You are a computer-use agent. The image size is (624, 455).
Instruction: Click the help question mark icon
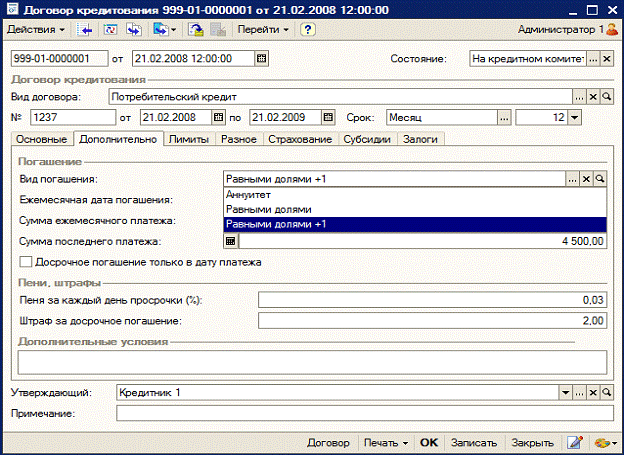pyautogui.click(x=308, y=29)
